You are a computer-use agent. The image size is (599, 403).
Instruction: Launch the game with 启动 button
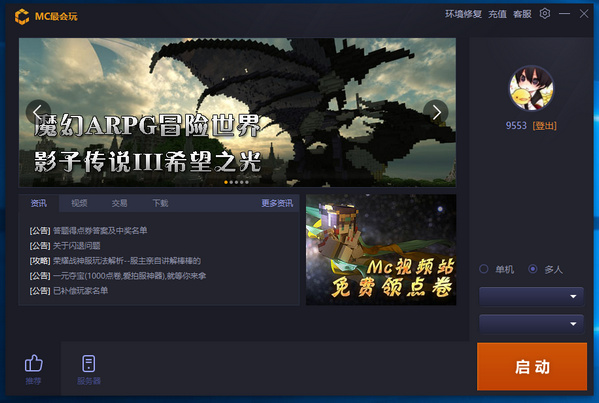[532, 366]
